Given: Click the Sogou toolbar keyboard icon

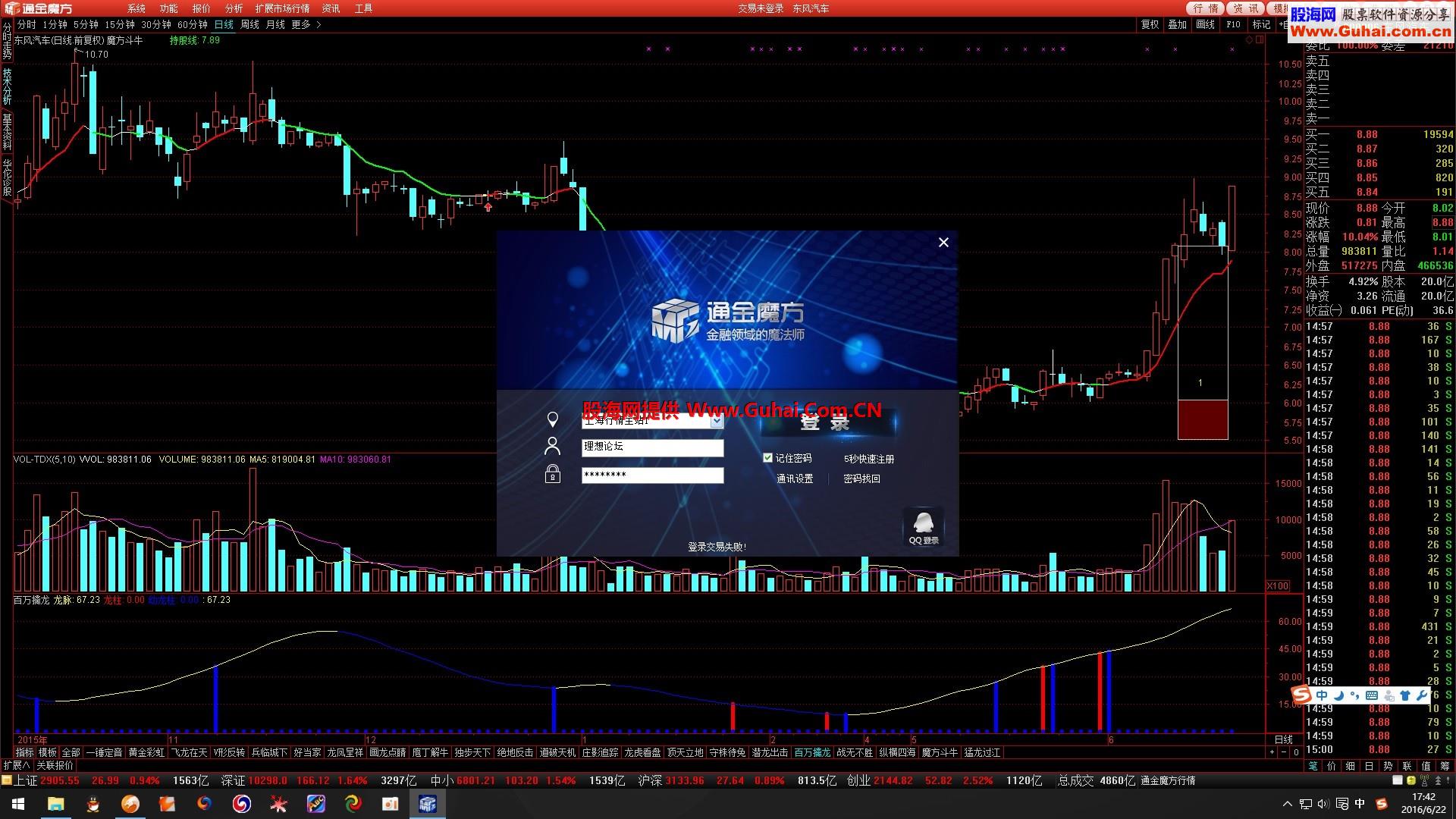Looking at the screenshot, I should (x=1372, y=695).
